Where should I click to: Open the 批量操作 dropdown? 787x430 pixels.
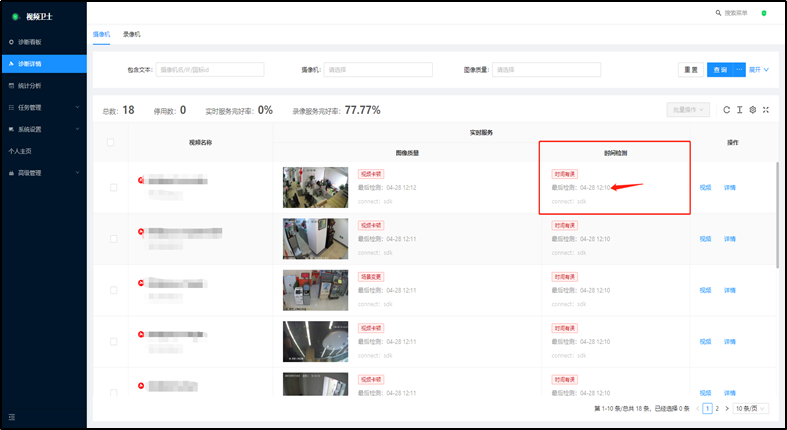point(688,110)
